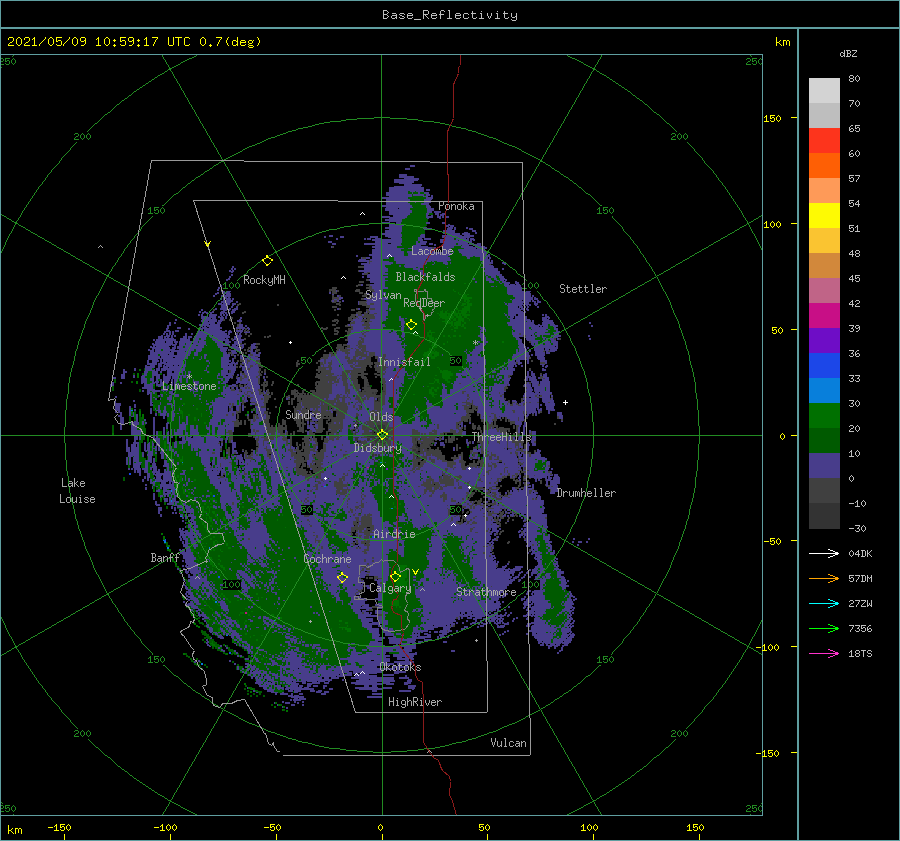Click the Lake Louise label
This screenshot has width=900, height=841.
pyautogui.click(x=77, y=491)
